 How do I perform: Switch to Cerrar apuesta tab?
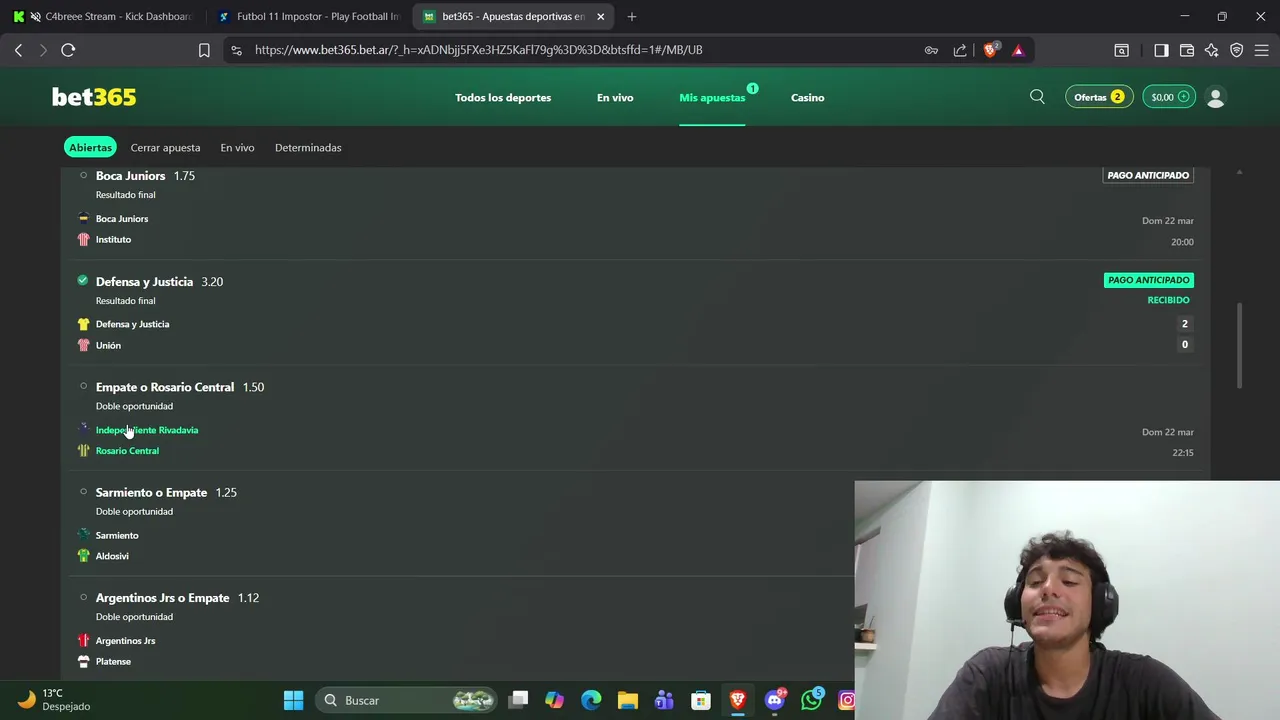pos(165,147)
